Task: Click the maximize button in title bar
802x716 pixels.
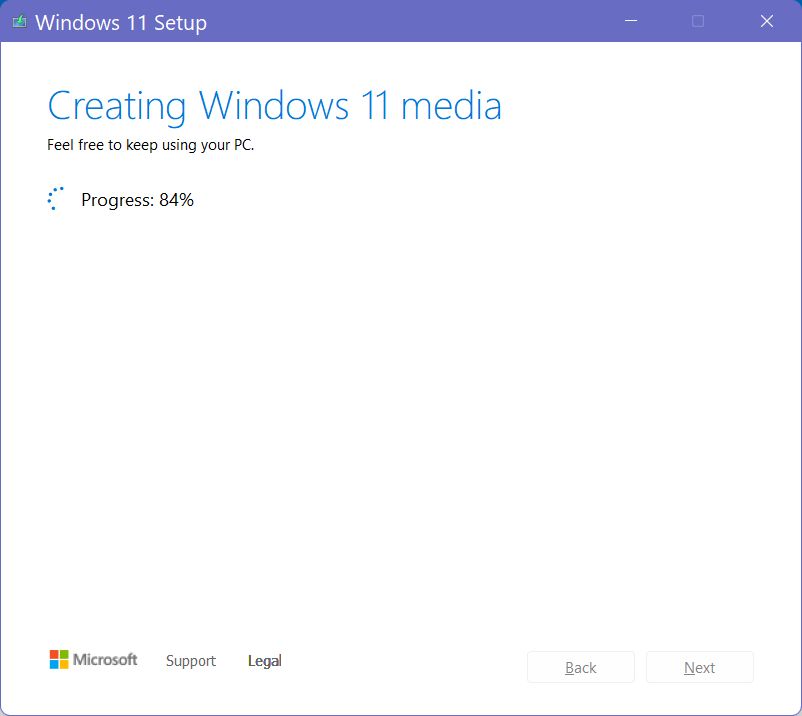Action: point(698,21)
